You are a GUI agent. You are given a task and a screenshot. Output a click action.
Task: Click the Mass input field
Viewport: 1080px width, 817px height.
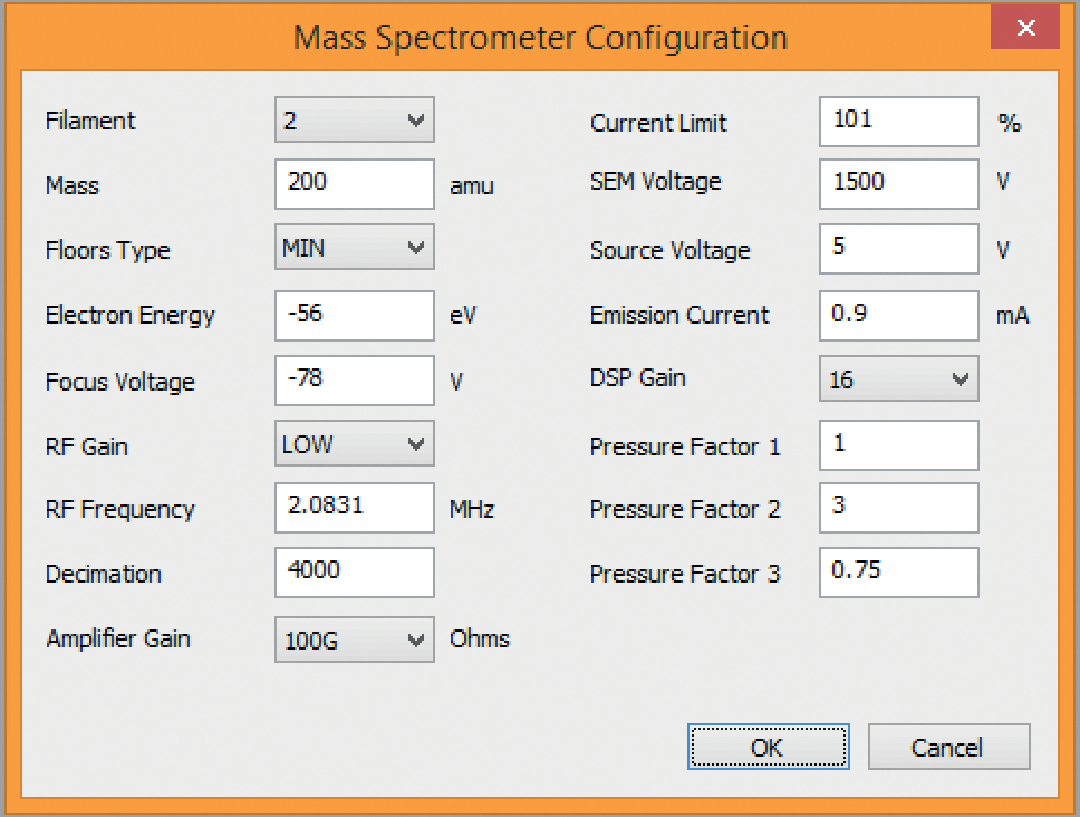tap(354, 184)
